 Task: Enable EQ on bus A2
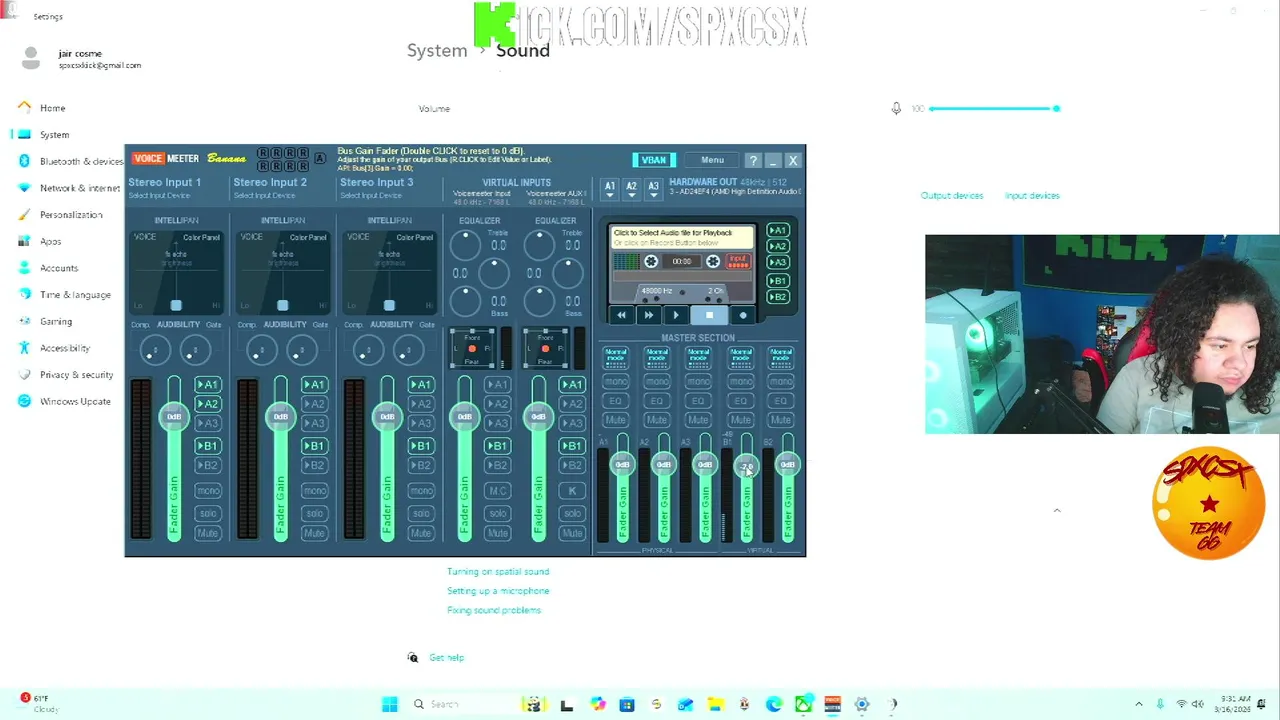(x=657, y=401)
